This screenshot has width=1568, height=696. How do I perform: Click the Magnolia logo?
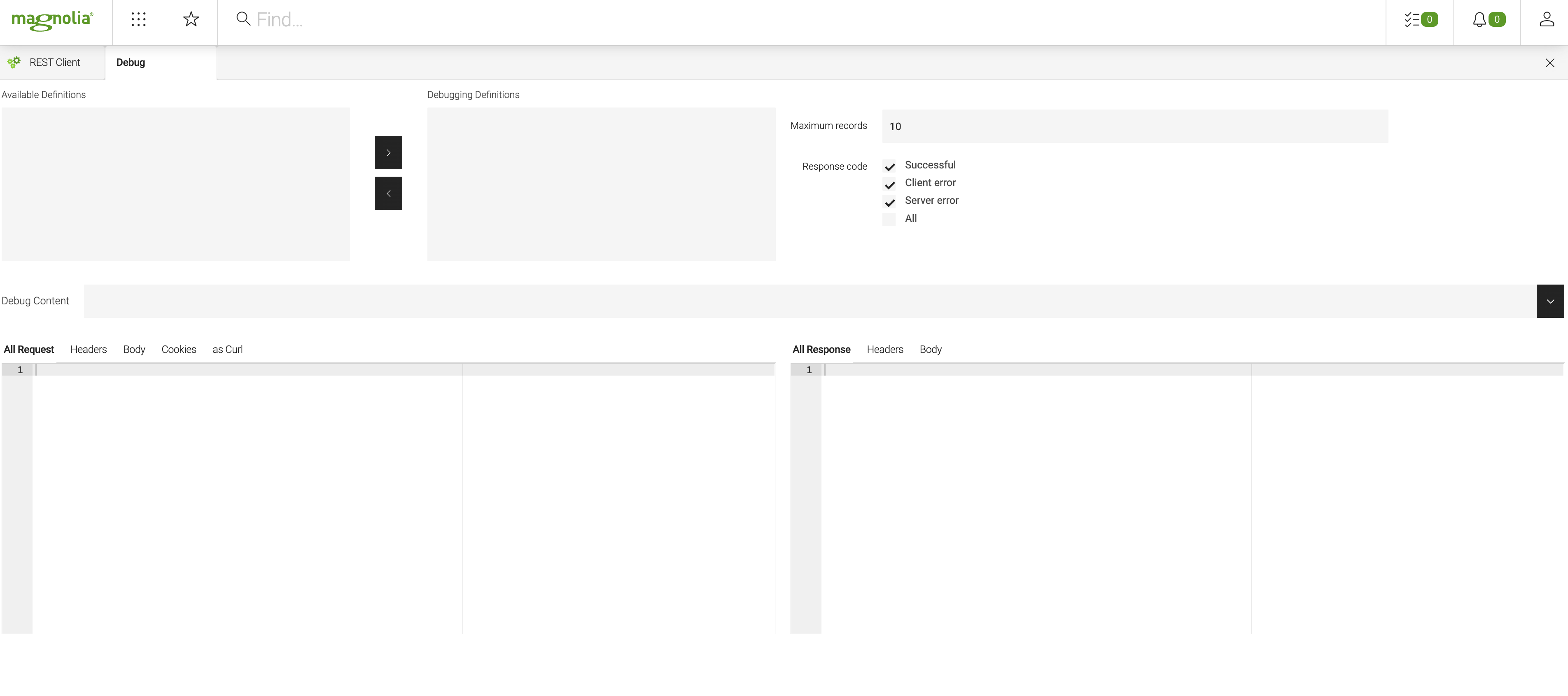[52, 20]
